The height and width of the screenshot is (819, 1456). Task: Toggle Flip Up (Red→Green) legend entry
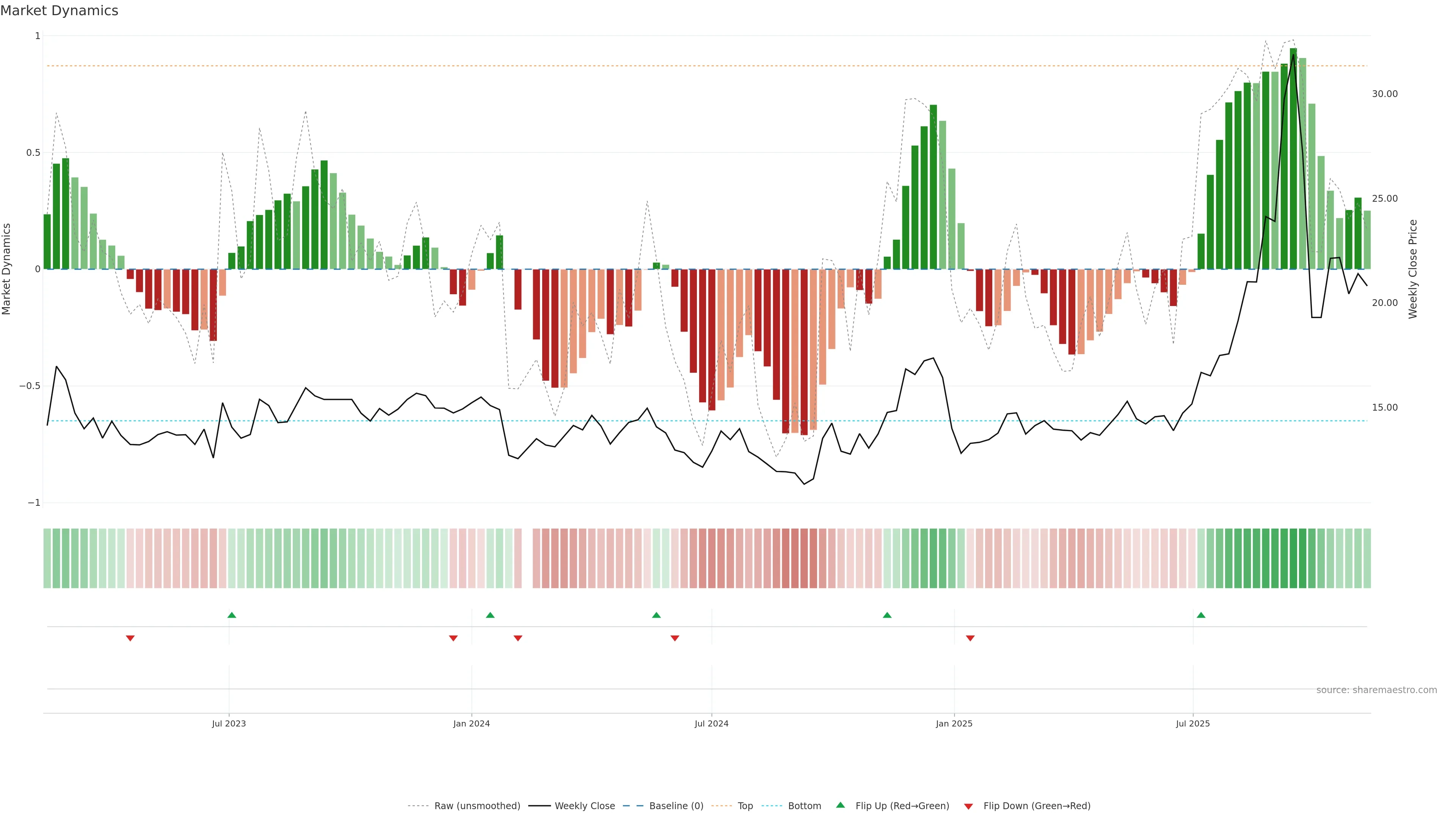tap(902, 806)
